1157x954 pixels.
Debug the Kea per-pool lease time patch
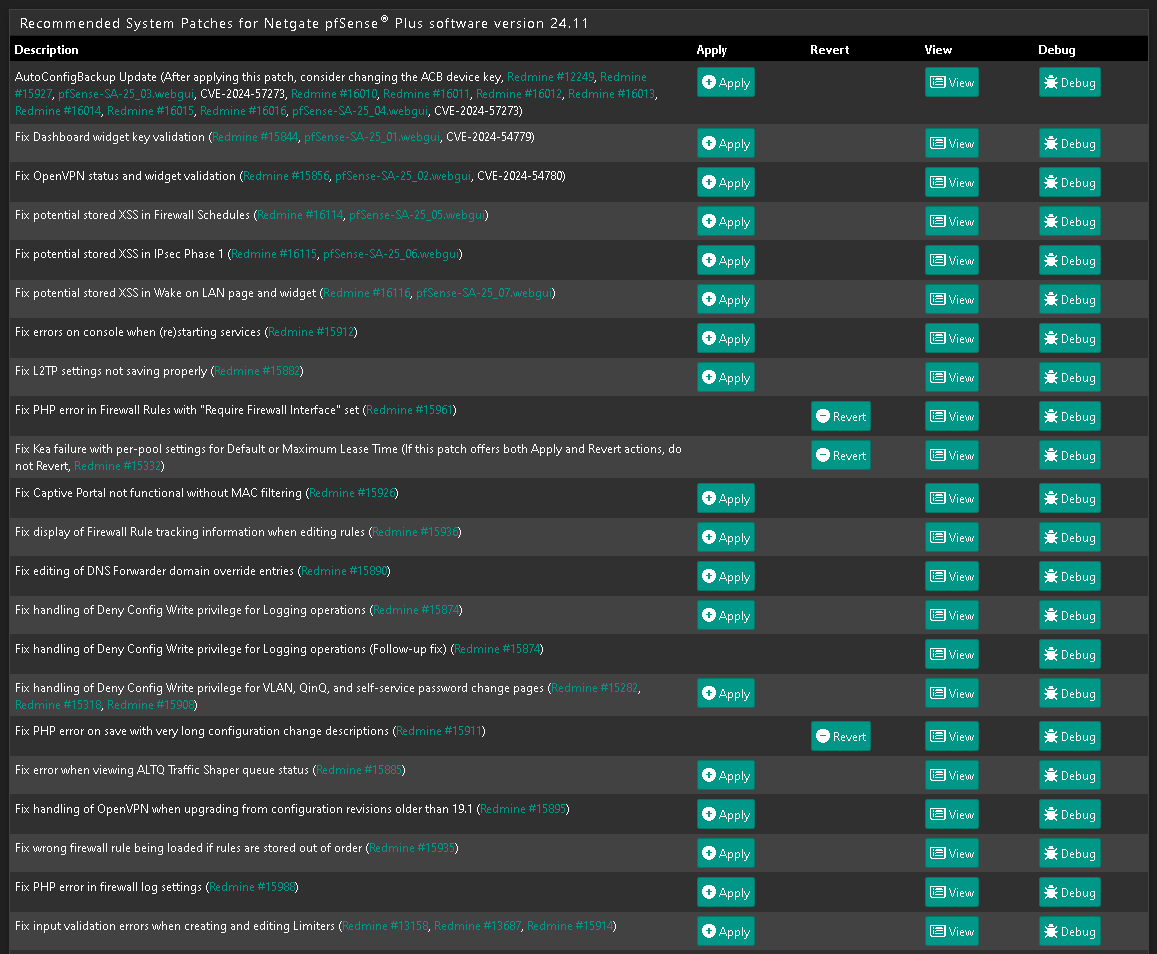coord(1069,456)
